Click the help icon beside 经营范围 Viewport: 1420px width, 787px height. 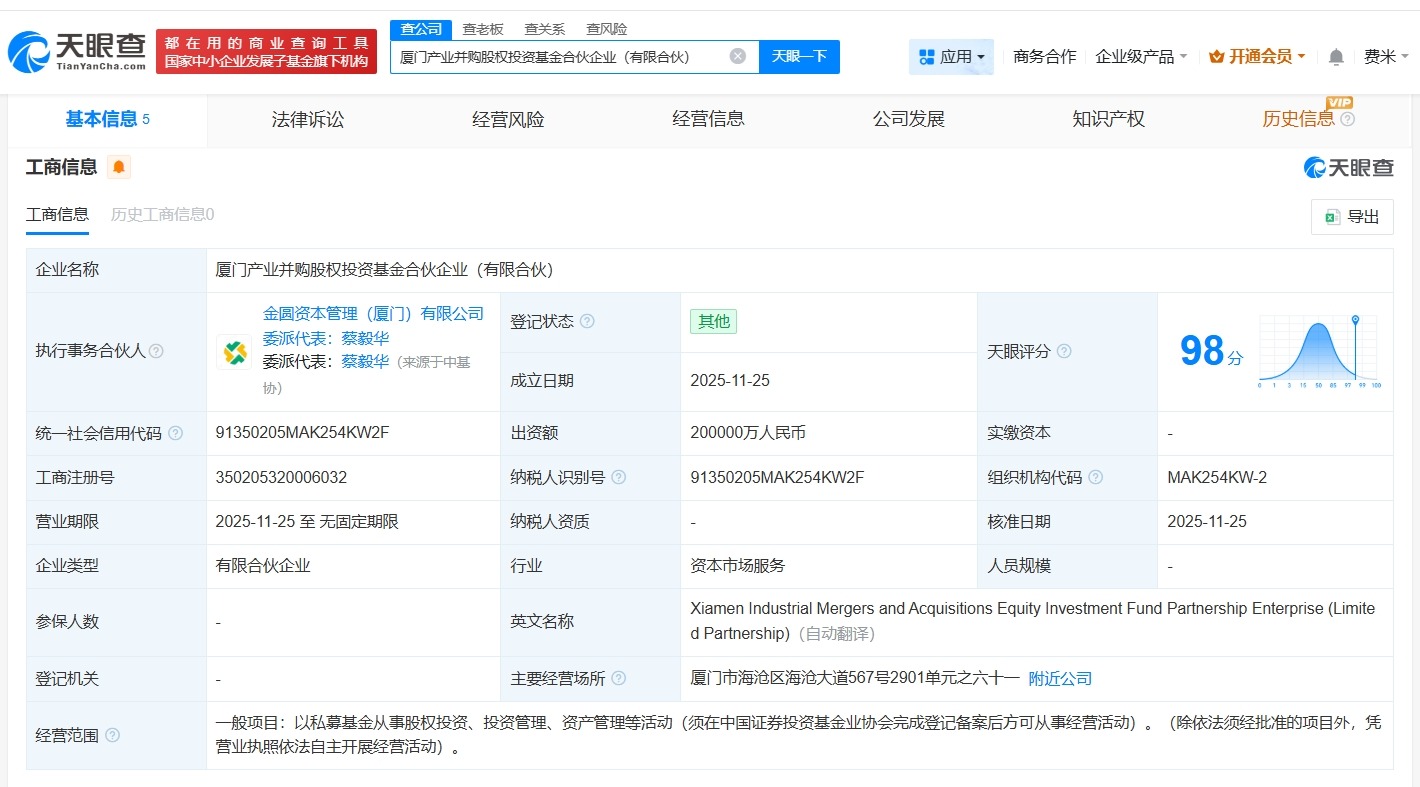pos(111,735)
